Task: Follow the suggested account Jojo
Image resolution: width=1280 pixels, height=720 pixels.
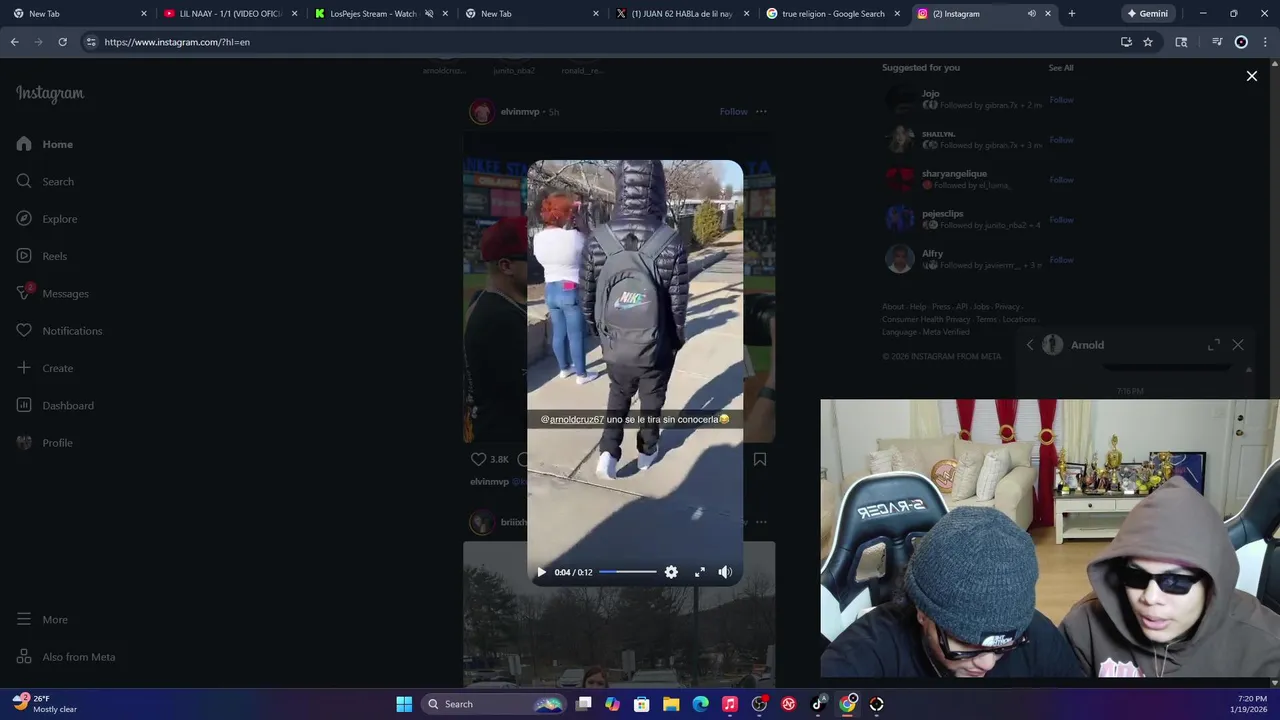Action: point(1061,100)
